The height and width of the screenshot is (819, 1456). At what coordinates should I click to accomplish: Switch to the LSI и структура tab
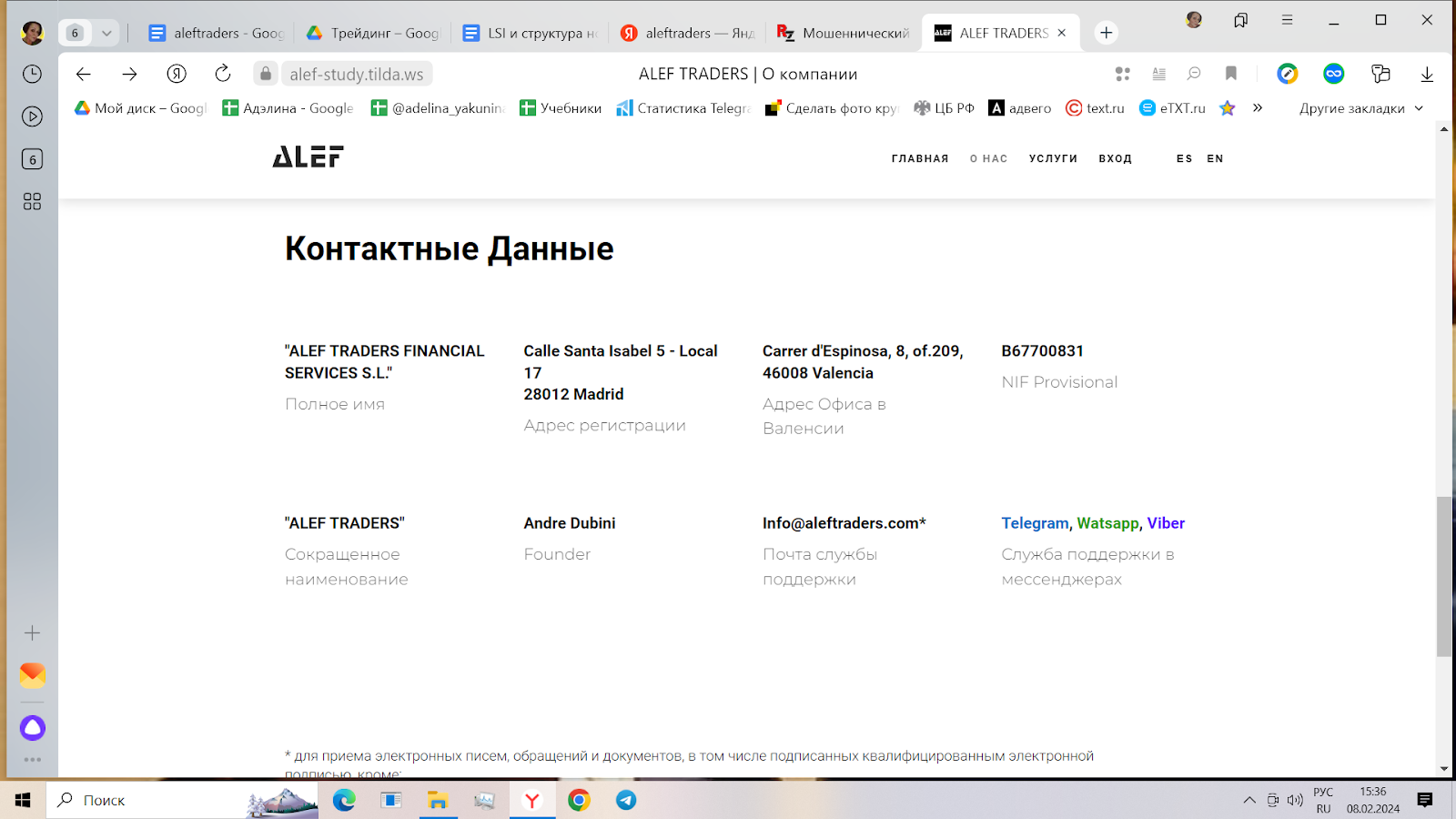click(531, 33)
